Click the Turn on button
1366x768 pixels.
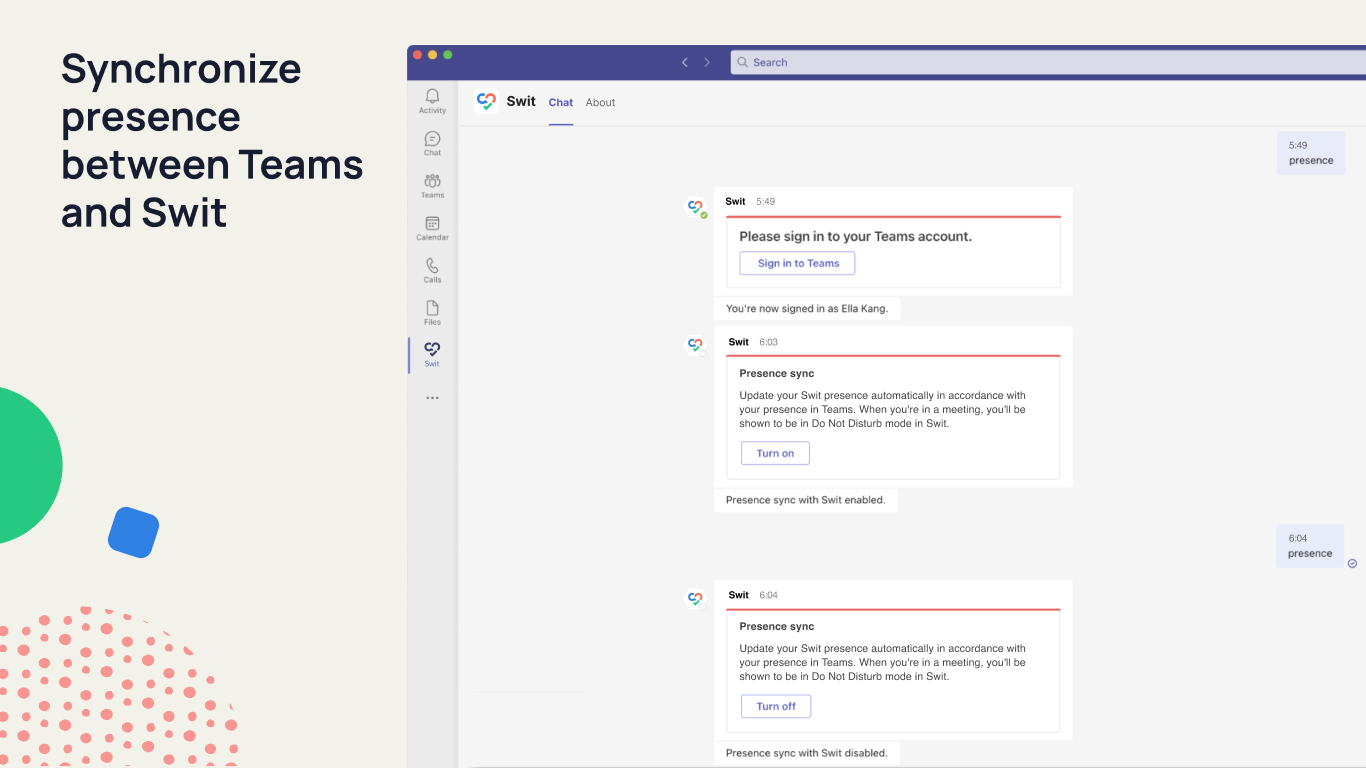pyautogui.click(x=775, y=453)
